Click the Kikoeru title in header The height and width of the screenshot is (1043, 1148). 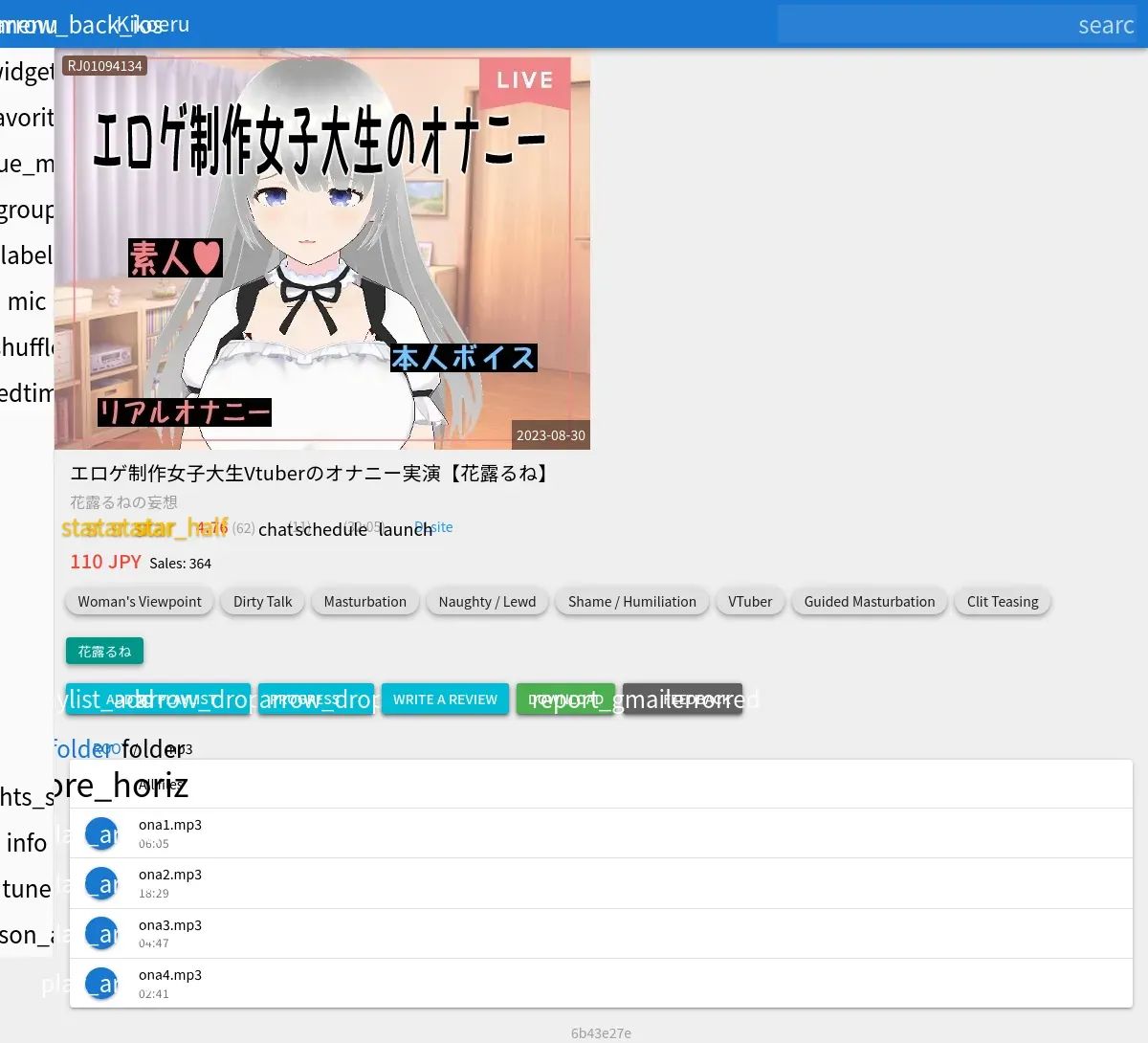[x=153, y=25]
